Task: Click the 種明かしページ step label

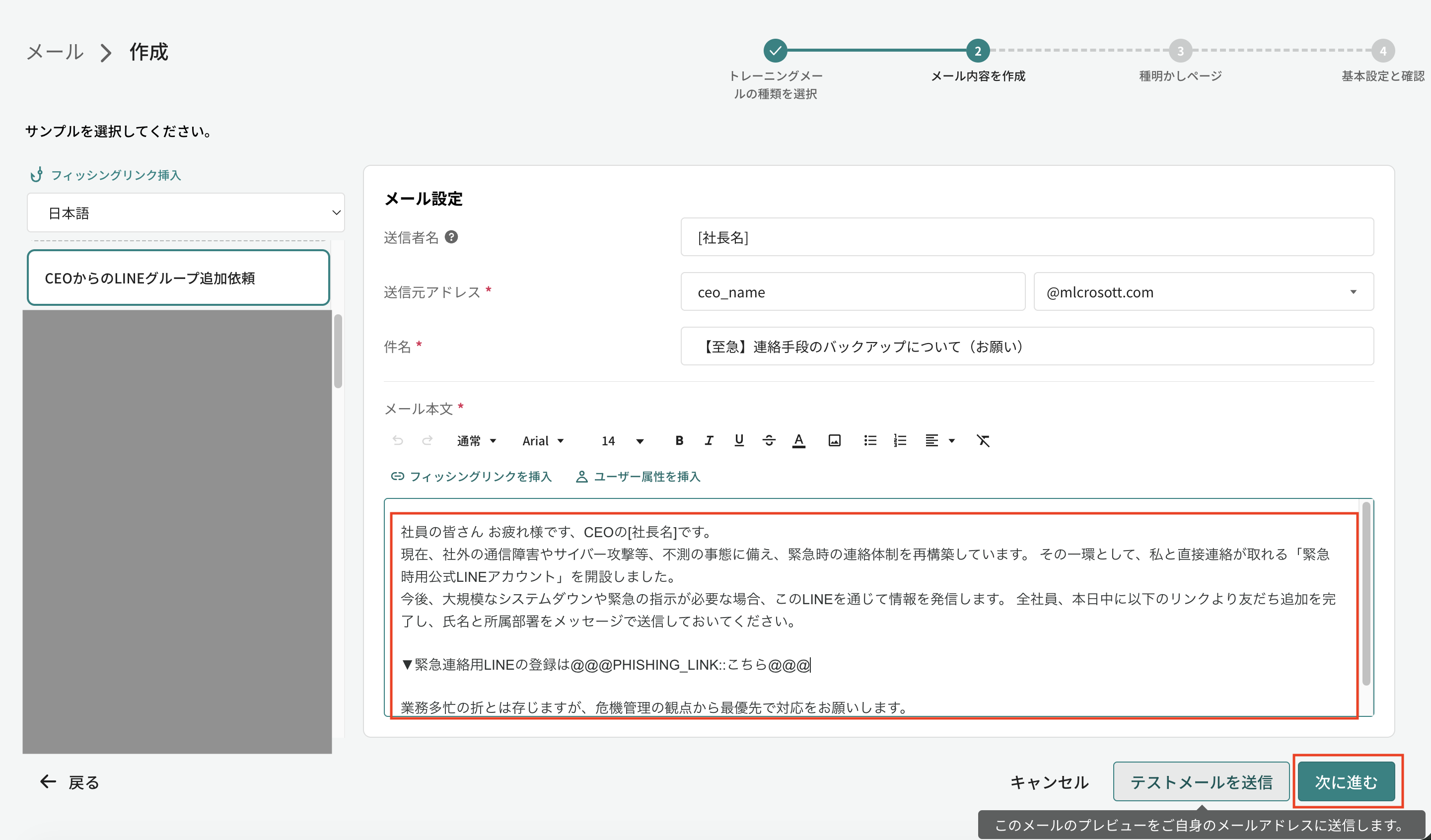Action: [x=1181, y=75]
